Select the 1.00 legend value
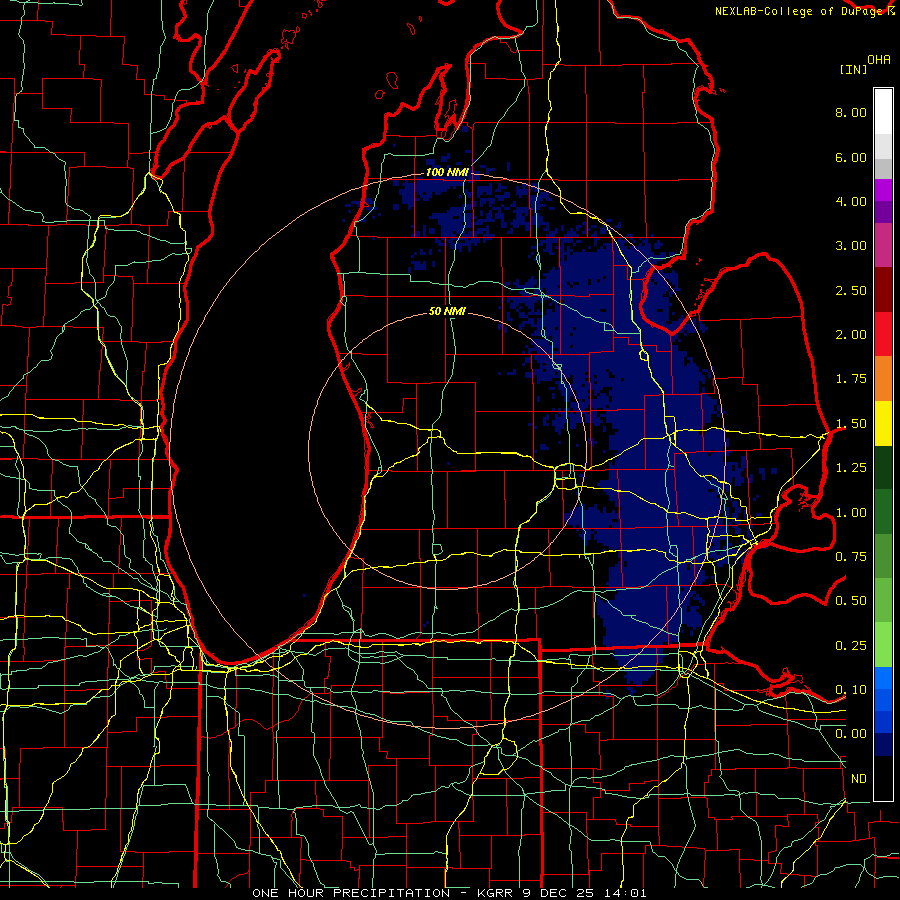Screen dimensions: 900x900 pos(851,513)
